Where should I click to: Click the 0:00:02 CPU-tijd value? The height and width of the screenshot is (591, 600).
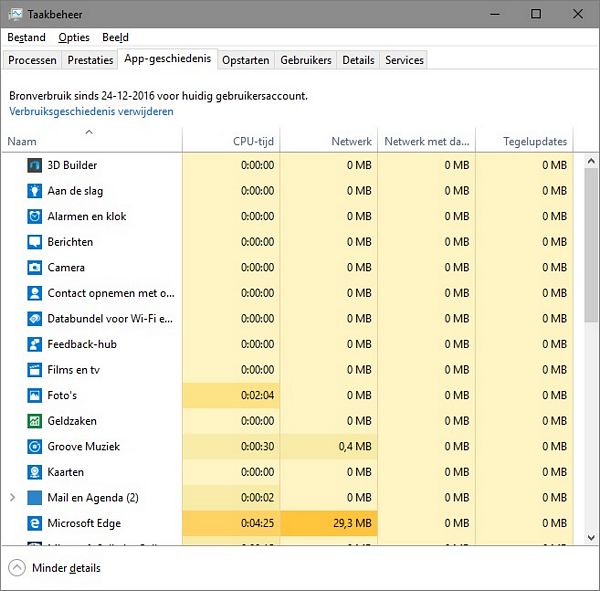(x=258, y=498)
